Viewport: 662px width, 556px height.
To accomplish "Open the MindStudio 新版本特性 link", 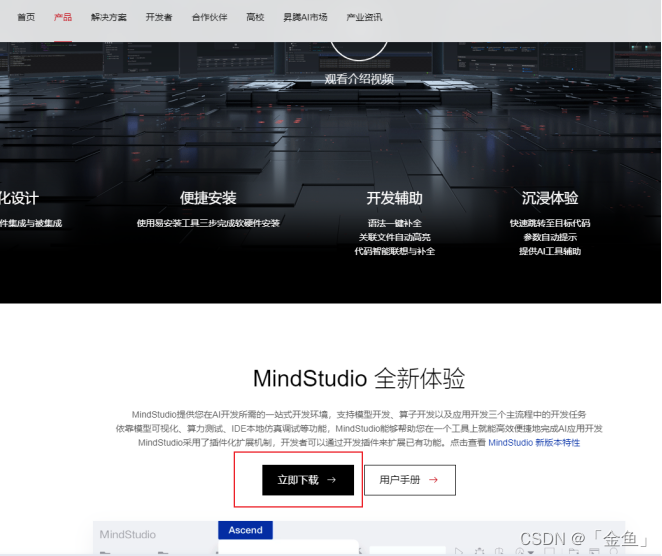I will click(534, 442).
